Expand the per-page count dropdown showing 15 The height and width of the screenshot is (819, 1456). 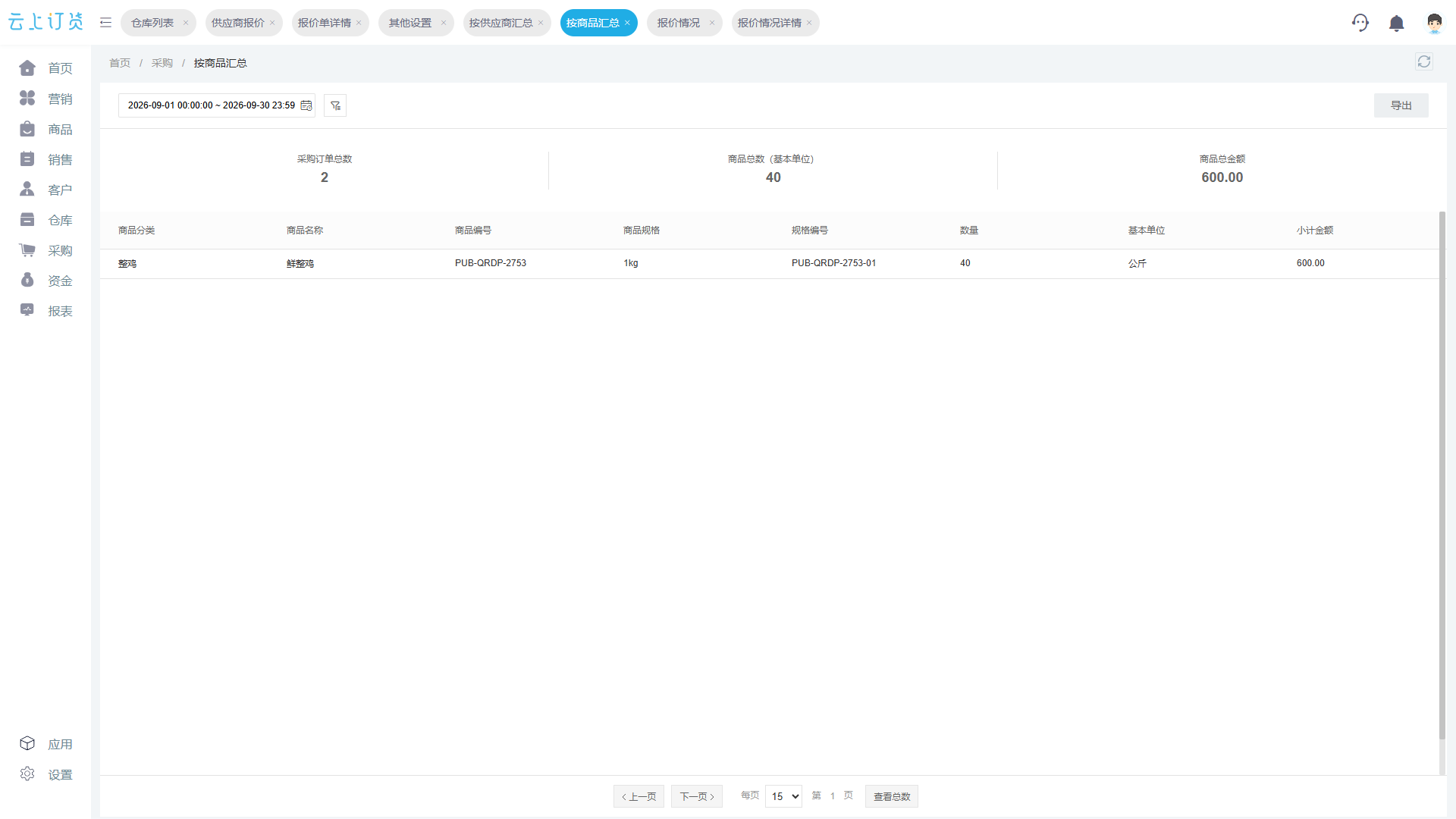click(783, 796)
